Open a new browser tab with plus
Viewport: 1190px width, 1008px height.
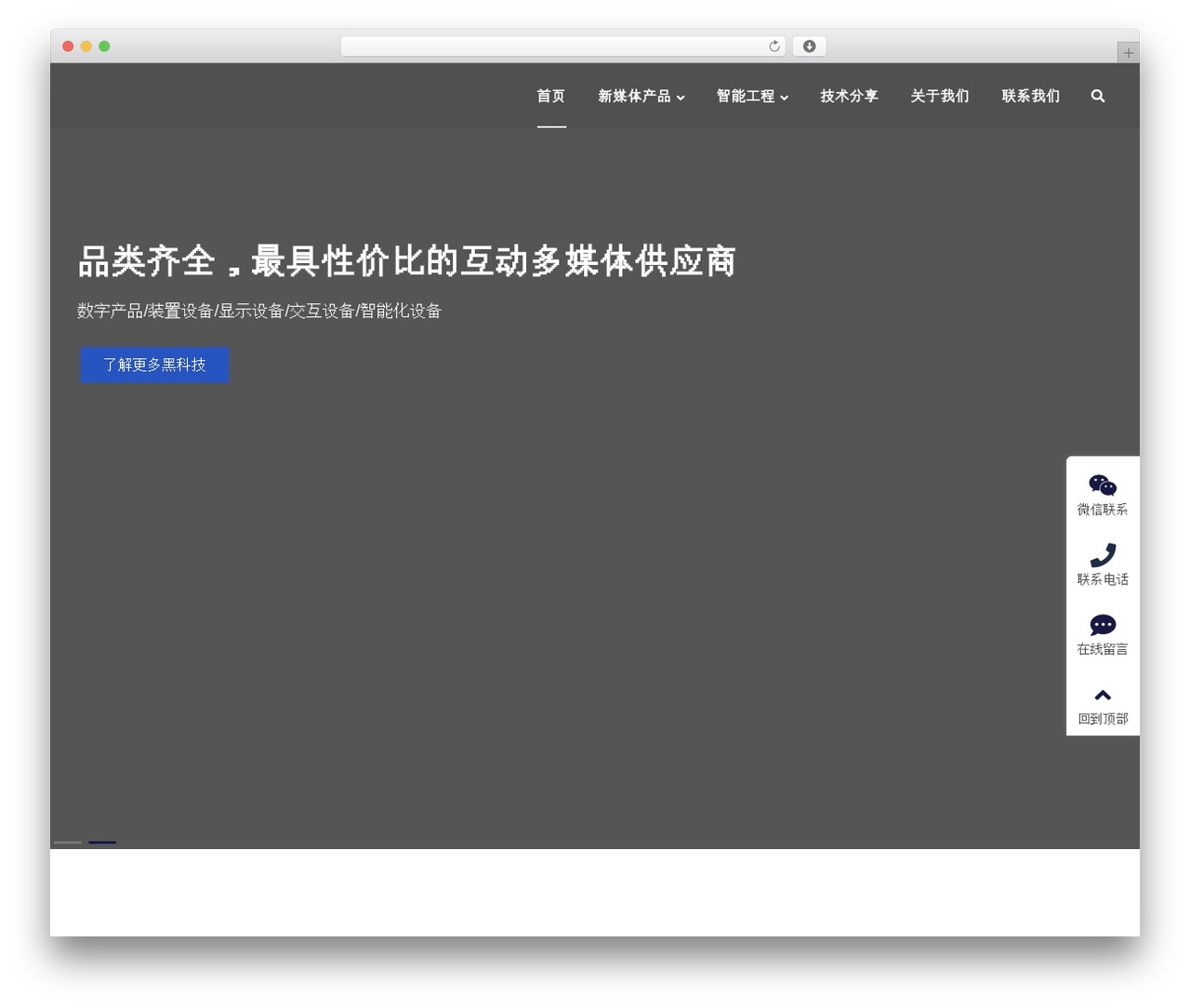point(1128,53)
